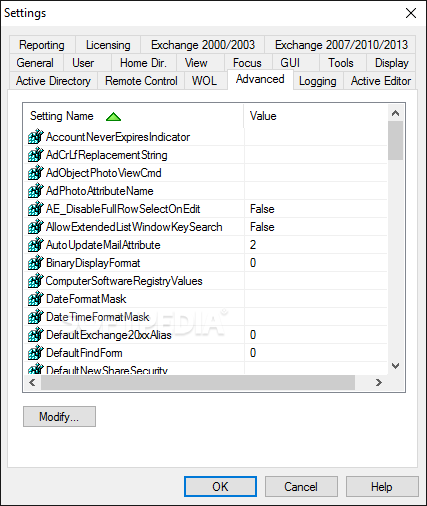The image size is (427, 506).
Task: Switch to the General tab
Action: (x=35, y=63)
